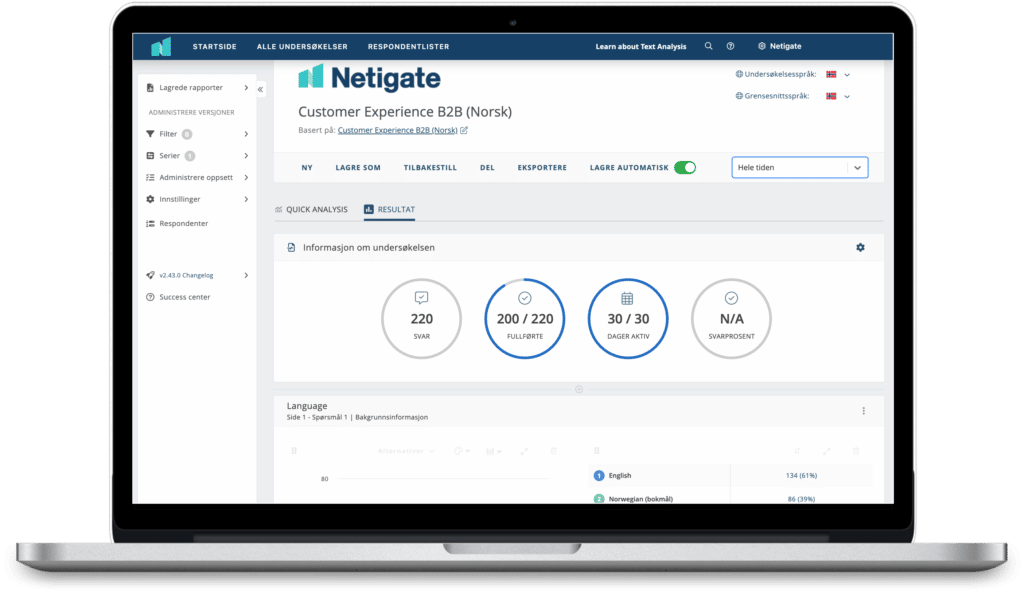Screen dimensions: 1024x593
Task: Expand the Innstillinger chevron
Action: pyautogui.click(x=246, y=199)
